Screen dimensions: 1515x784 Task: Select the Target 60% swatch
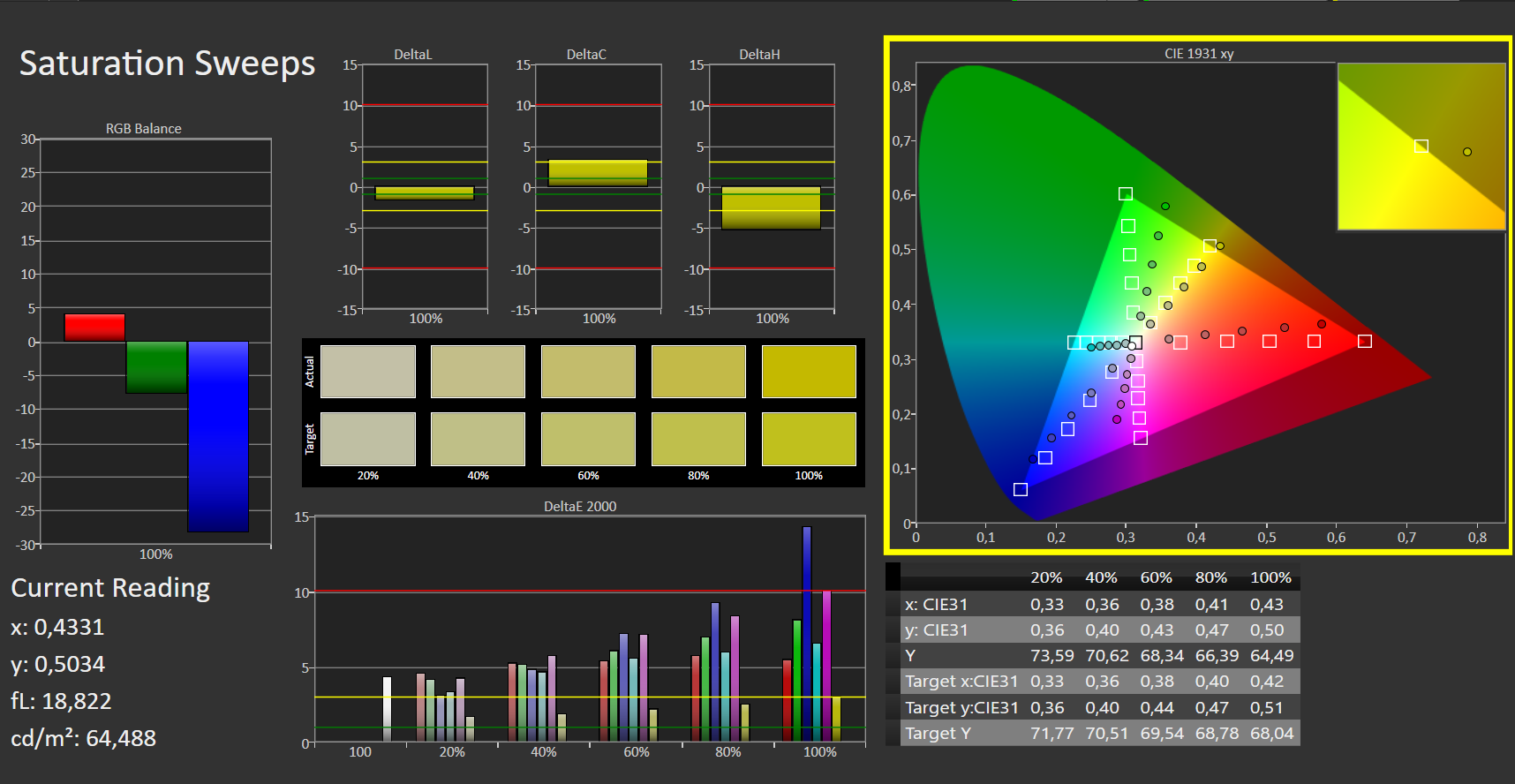(588, 439)
